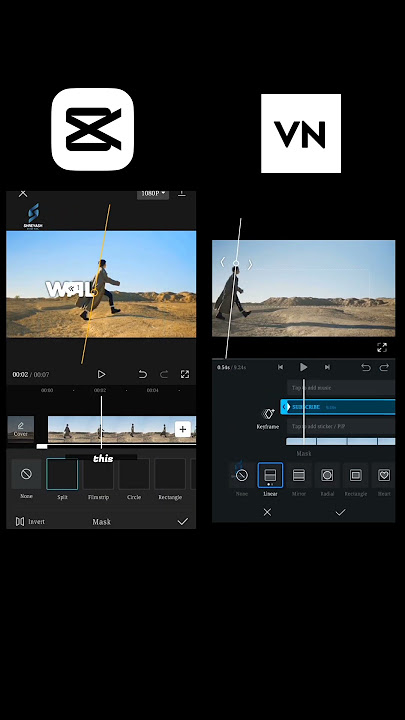Select the SUBSCRIBE text clip in VN
The image size is (405, 720).
tap(338, 407)
